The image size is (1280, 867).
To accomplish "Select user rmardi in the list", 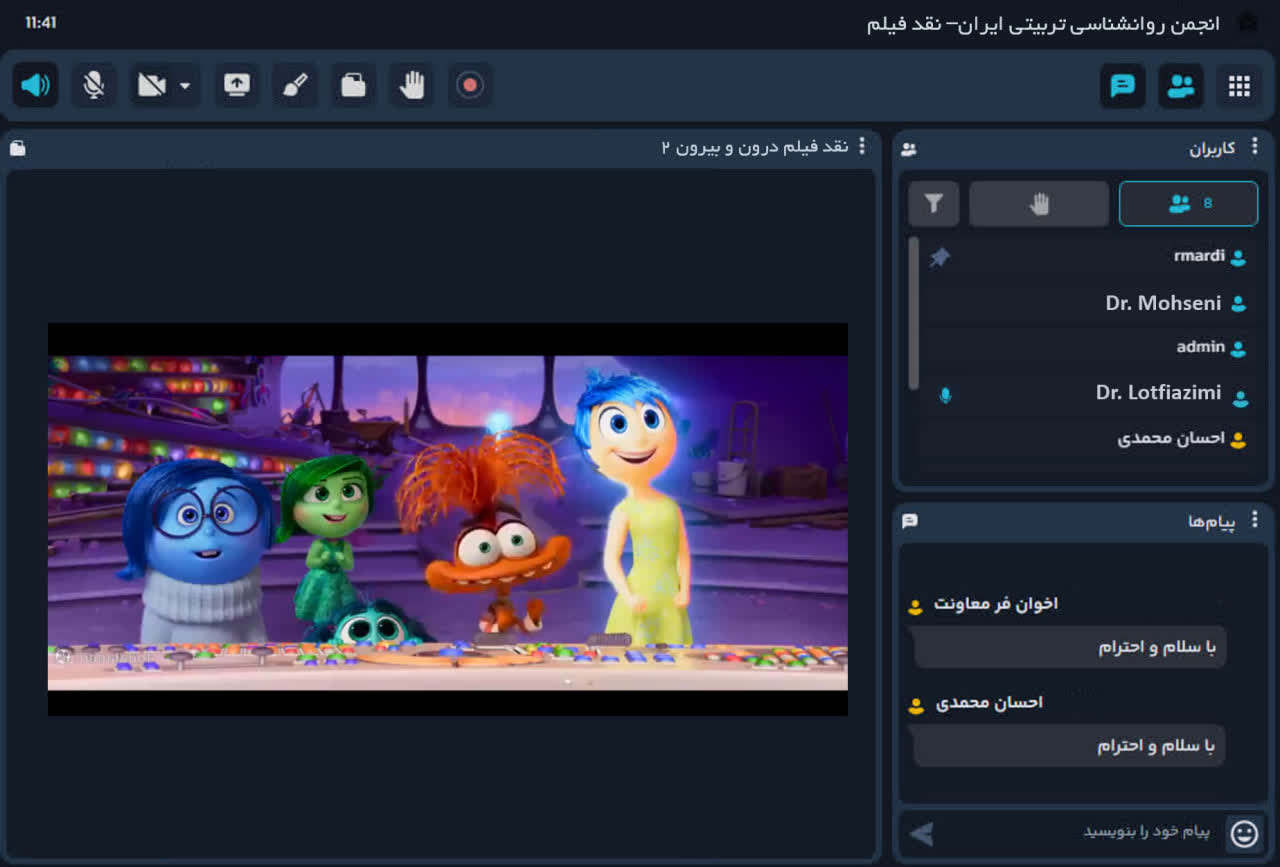I will 1087,257.
